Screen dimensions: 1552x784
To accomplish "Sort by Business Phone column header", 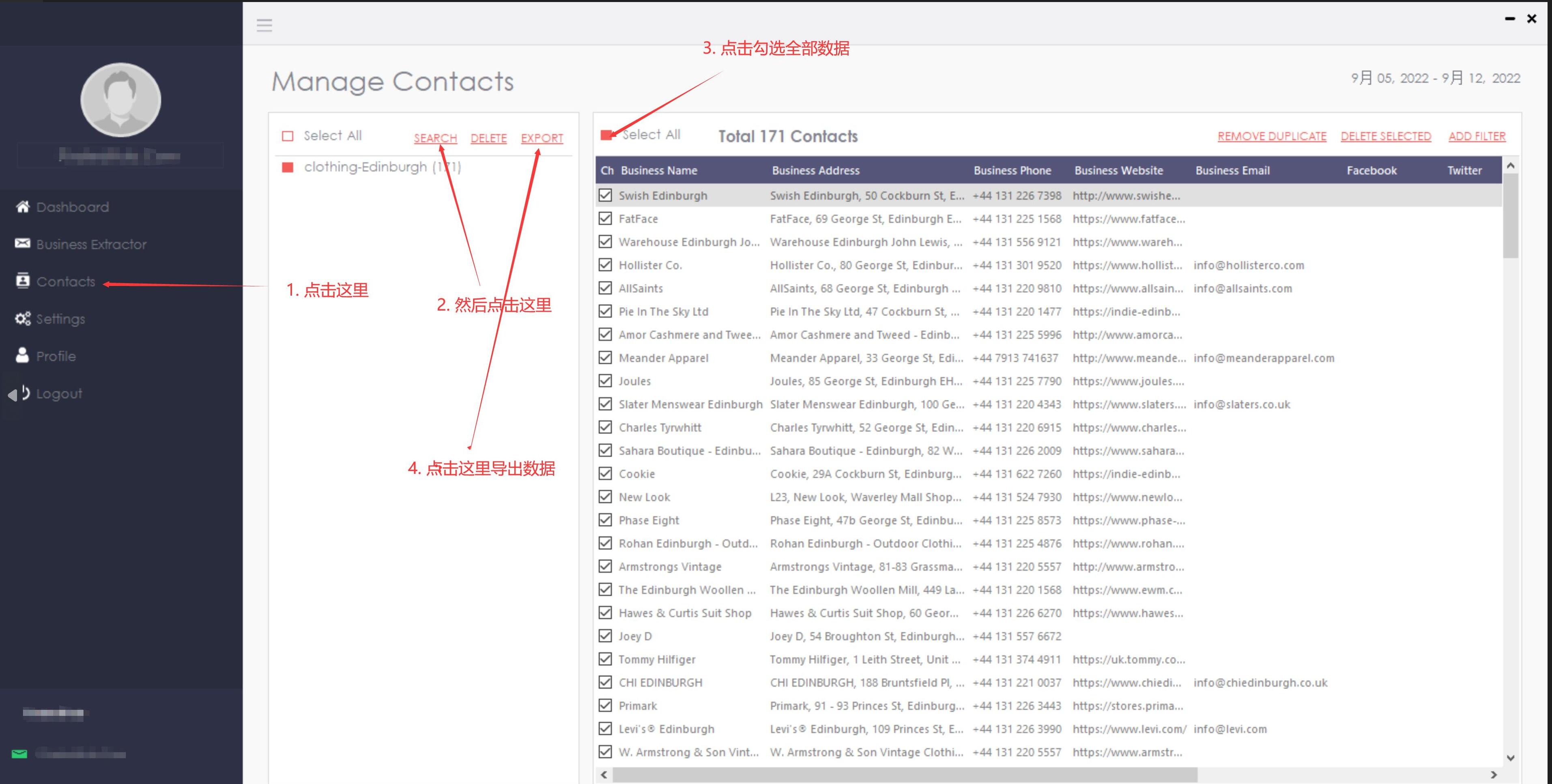I will coord(1012,170).
